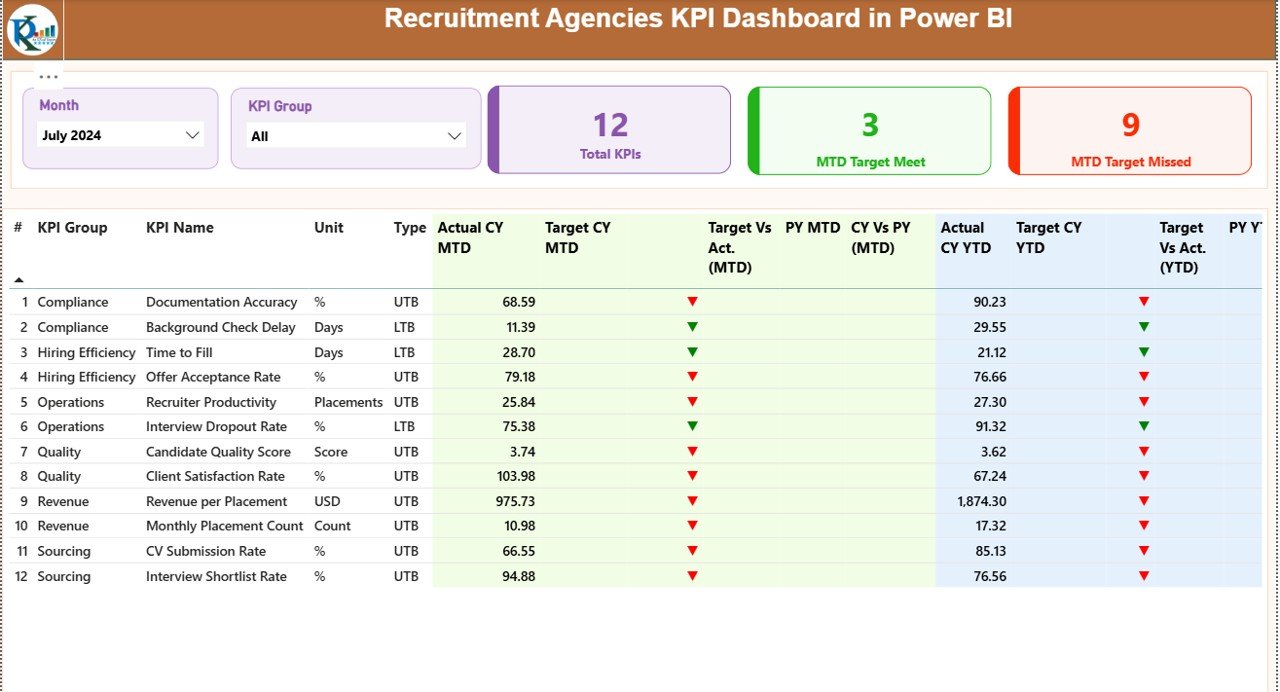Click red MTD indicator for Candidate Quality Score

coord(692,451)
